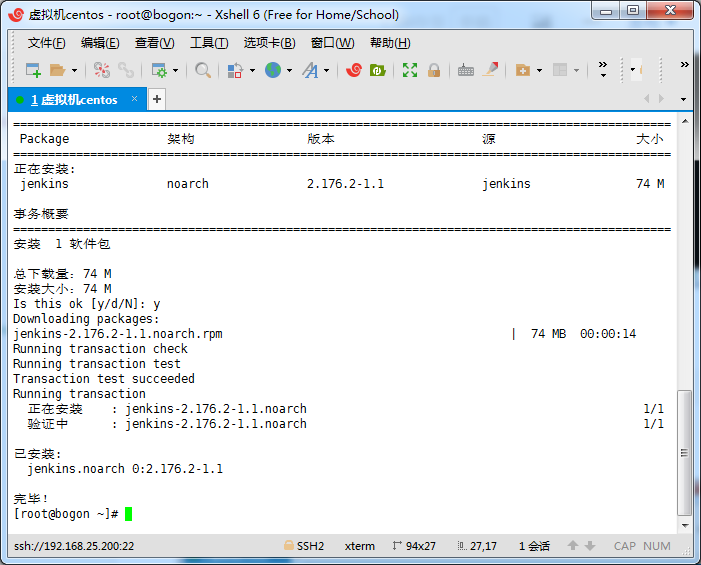The height and width of the screenshot is (565, 701).
Task: Click the status bar up arrow icon
Action: point(573,545)
